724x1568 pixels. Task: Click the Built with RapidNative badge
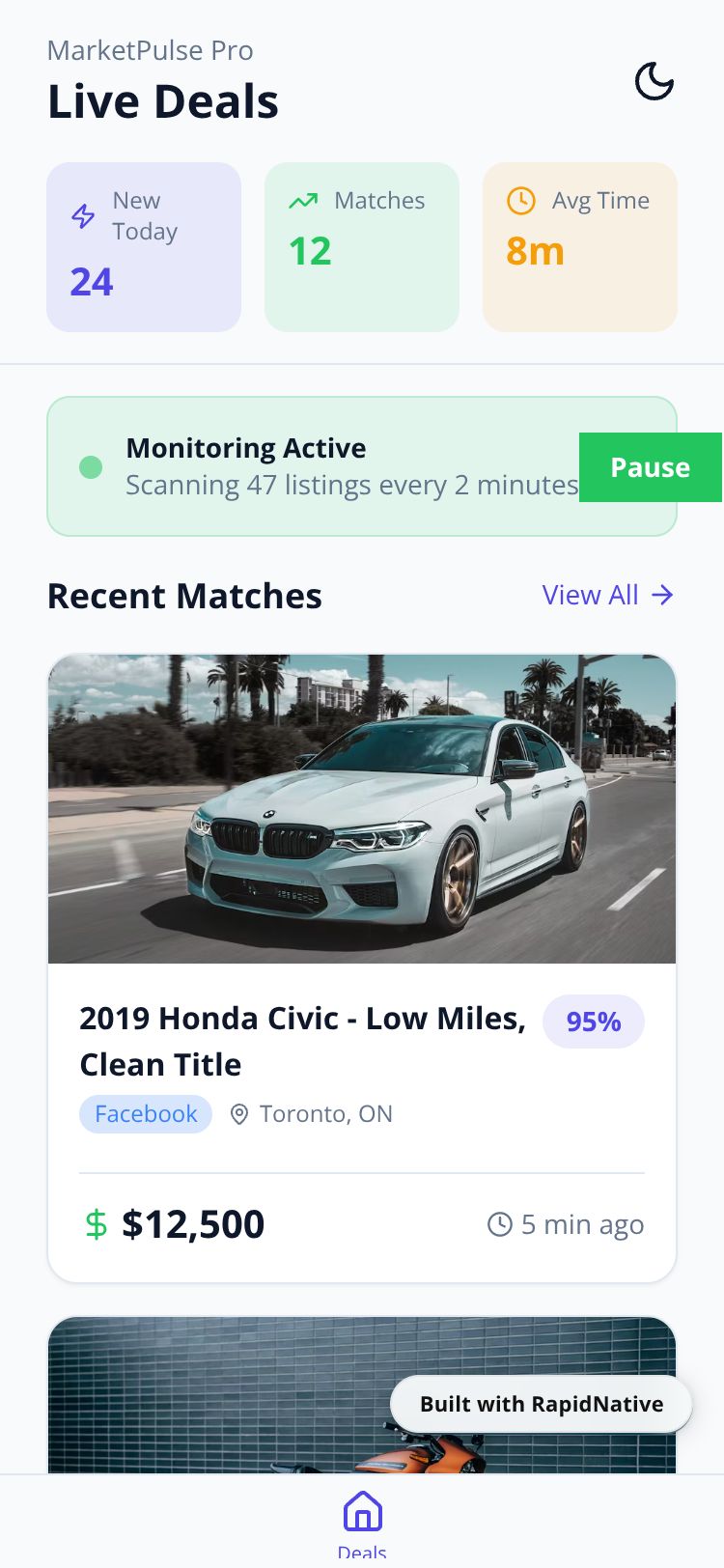point(542,1404)
